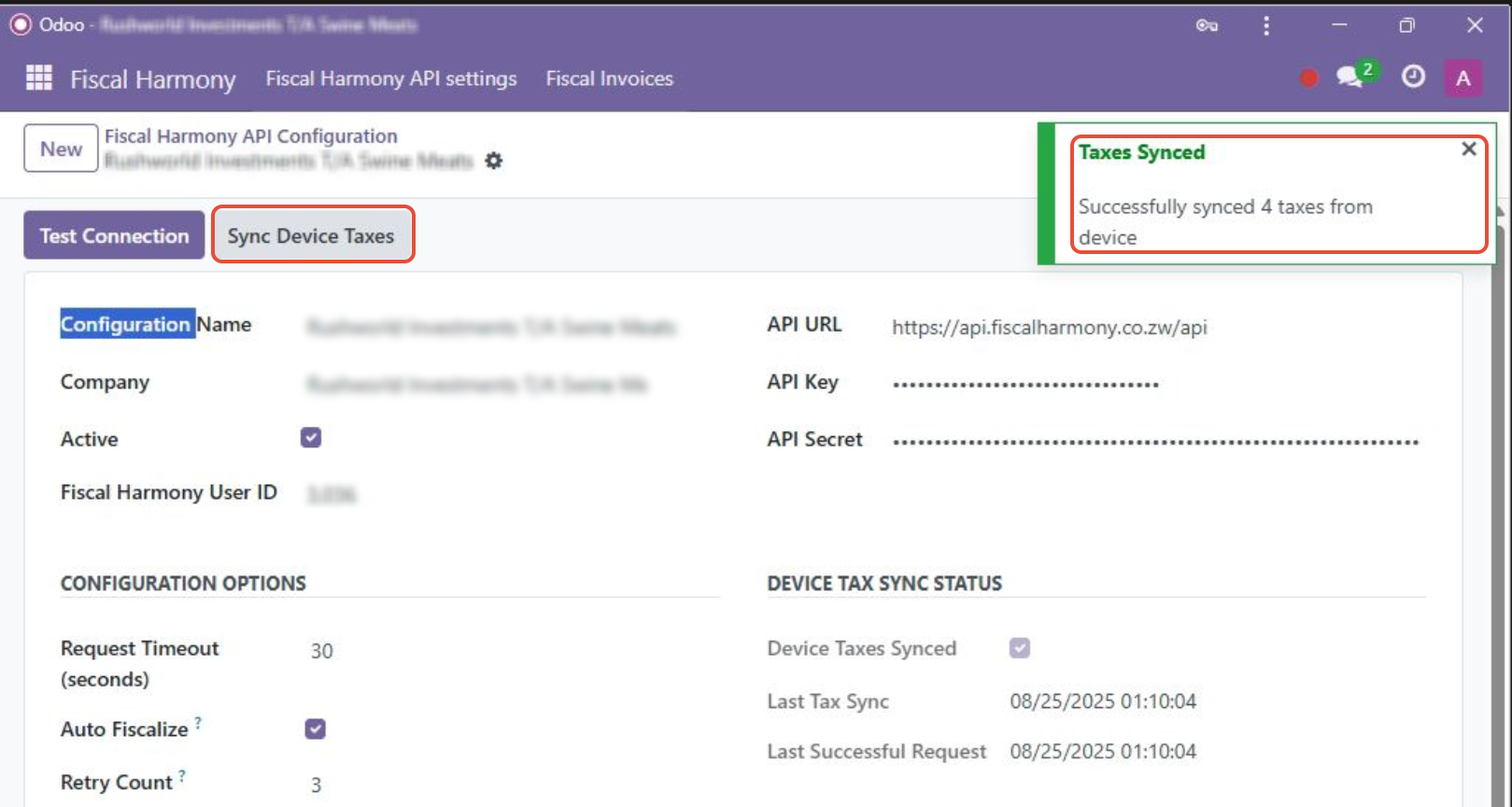
Task: Click the Configuration Name field
Action: pyautogui.click(x=490, y=327)
